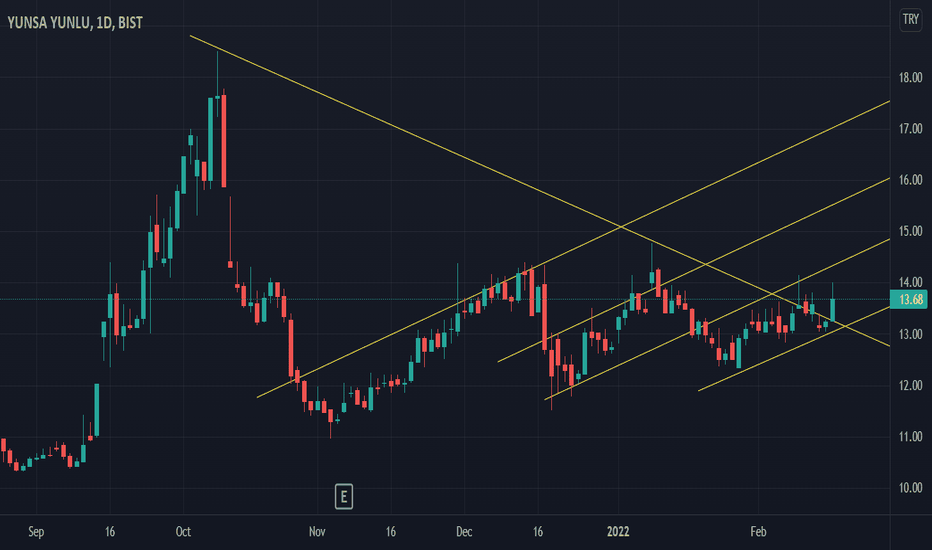Viewport: 932px width, 550px height.
Task: Click the Feb date label on time axis
Action: click(x=758, y=532)
